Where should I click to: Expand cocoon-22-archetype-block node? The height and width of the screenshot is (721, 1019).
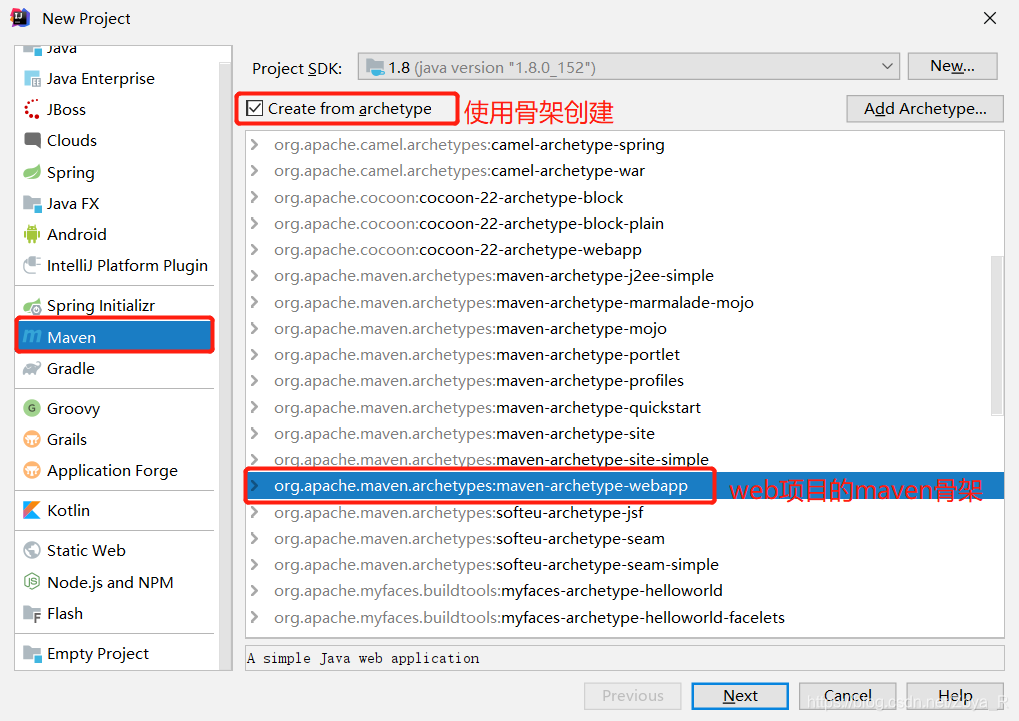pos(255,197)
